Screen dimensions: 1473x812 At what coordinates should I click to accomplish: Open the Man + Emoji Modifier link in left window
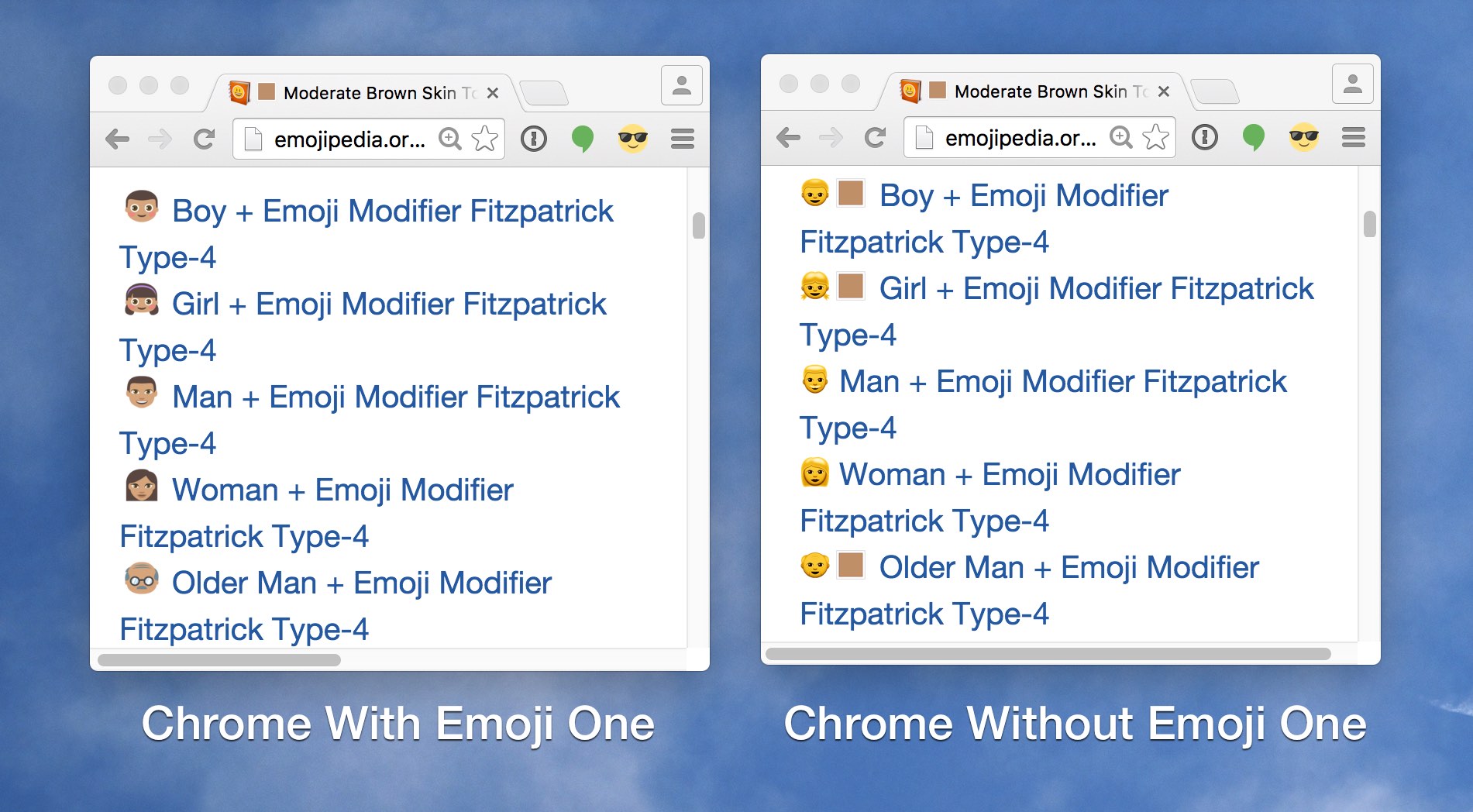click(370, 420)
